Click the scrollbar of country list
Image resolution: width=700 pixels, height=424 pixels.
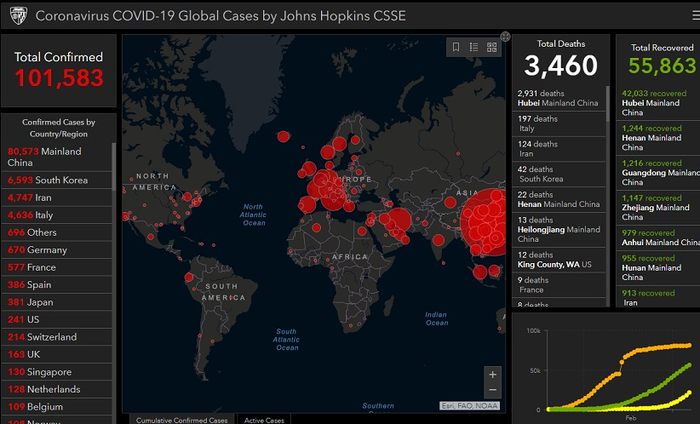[x=114, y=166]
